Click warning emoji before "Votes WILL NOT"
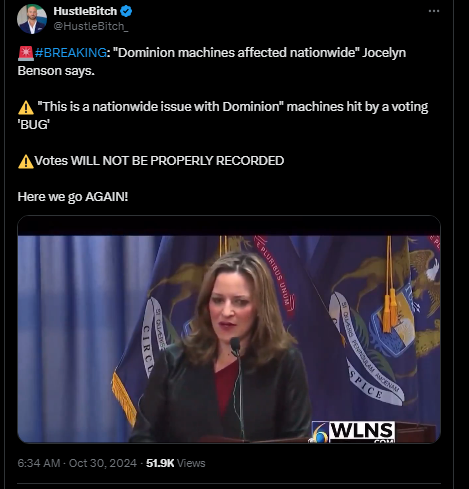The image size is (469, 489). tap(26, 162)
